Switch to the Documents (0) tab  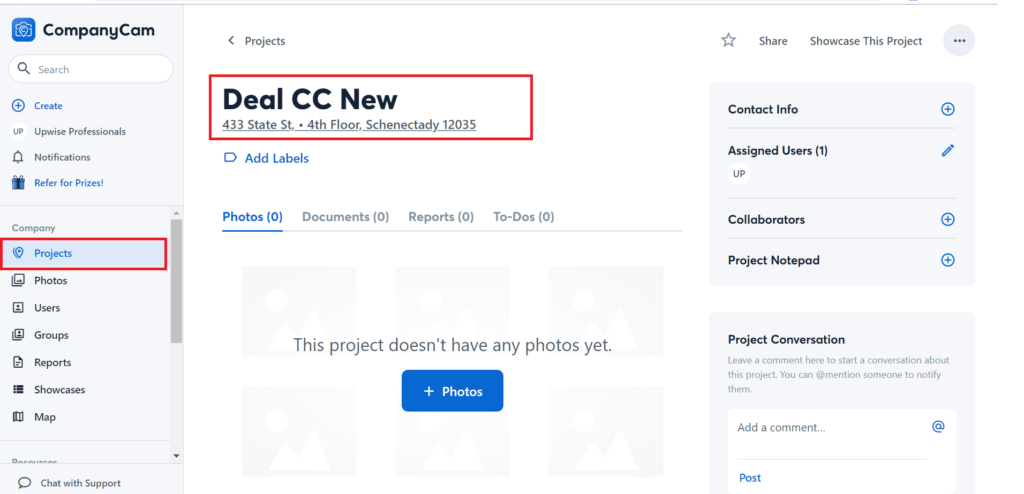point(345,217)
